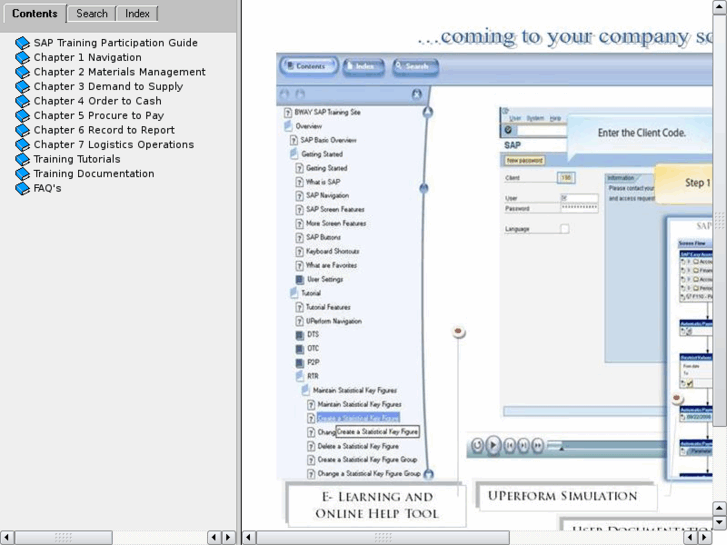Open Chapter 2 Materials Management entry

point(120,72)
